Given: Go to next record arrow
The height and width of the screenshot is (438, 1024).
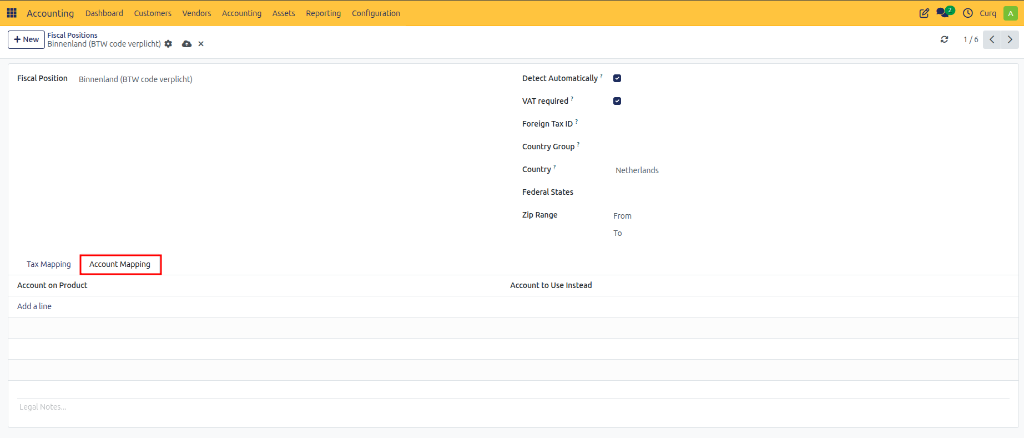Looking at the screenshot, I should 1010,40.
